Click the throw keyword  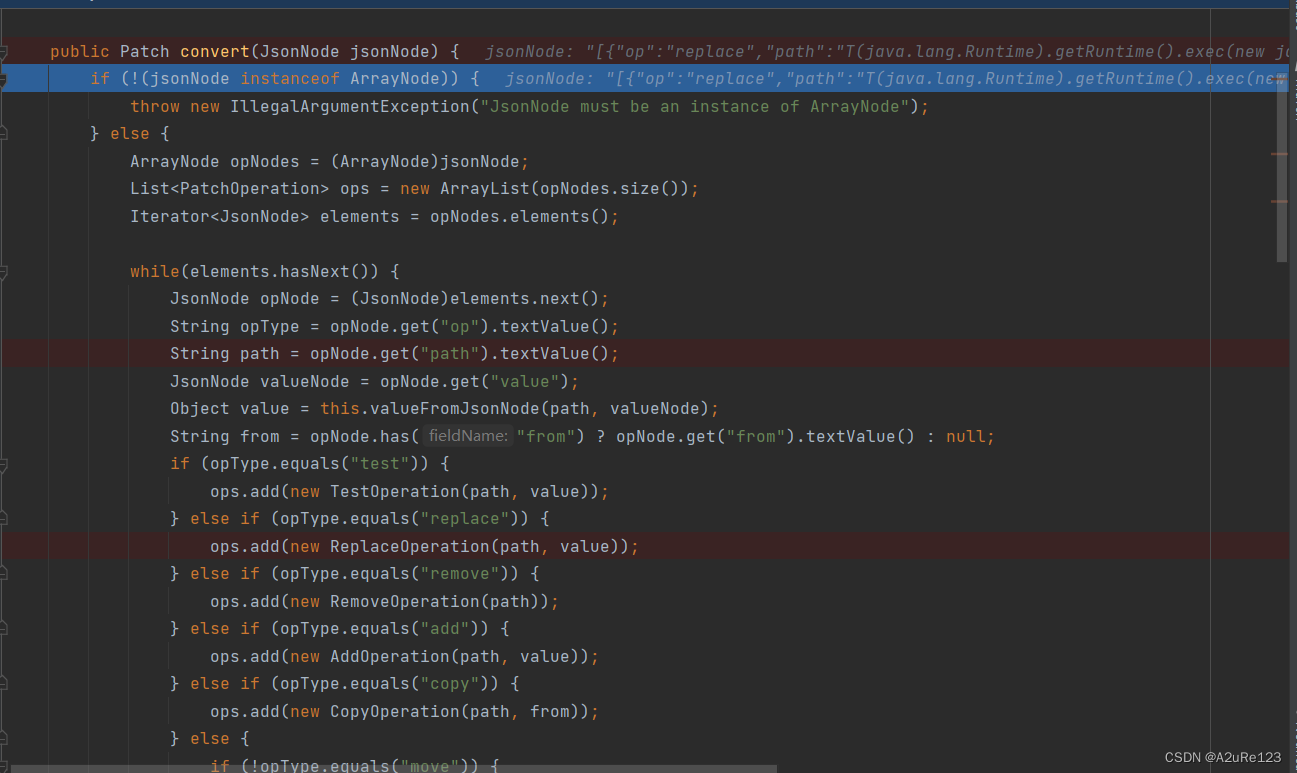pos(155,106)
